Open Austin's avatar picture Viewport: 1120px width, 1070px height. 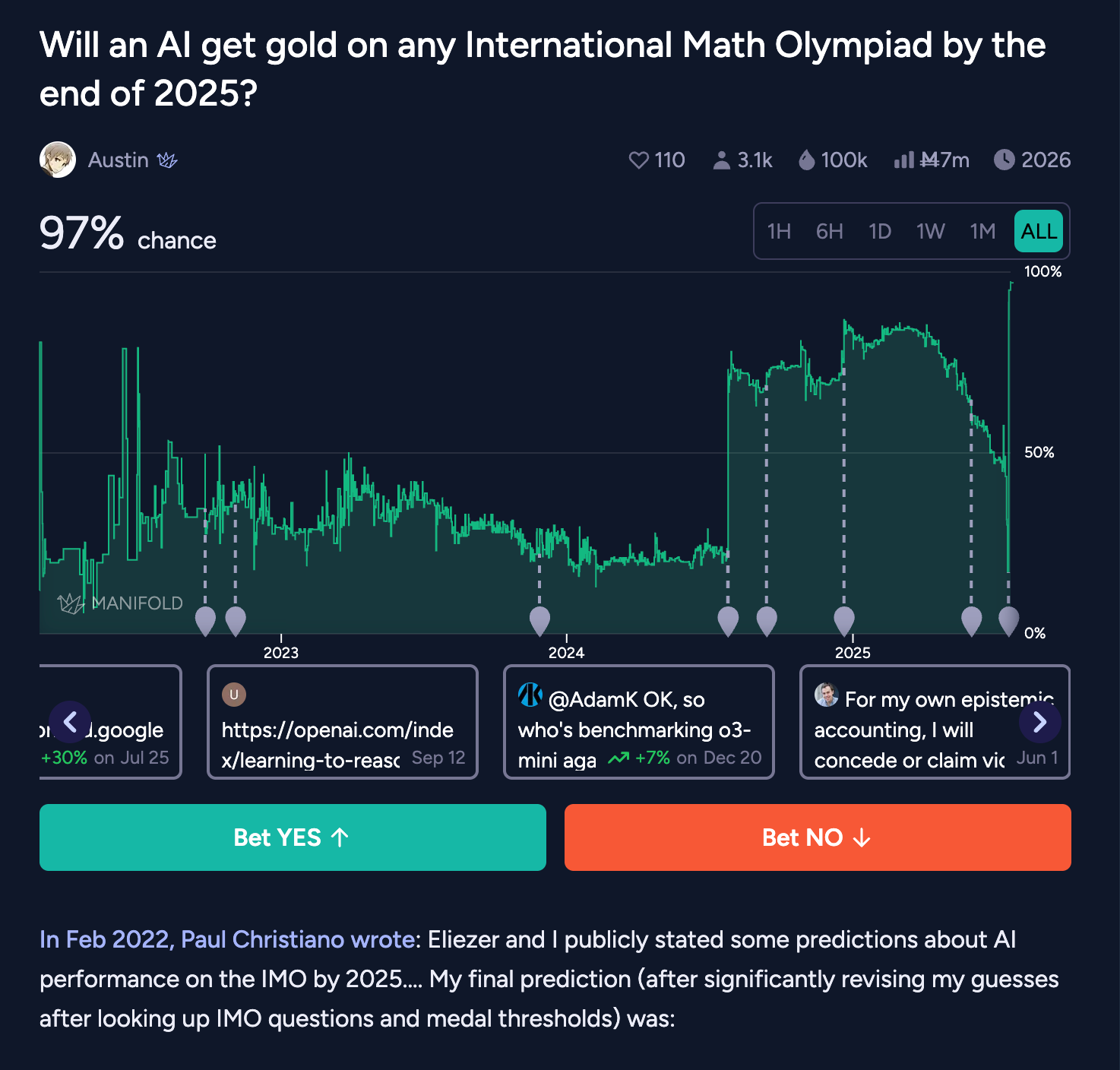[58, 160]
